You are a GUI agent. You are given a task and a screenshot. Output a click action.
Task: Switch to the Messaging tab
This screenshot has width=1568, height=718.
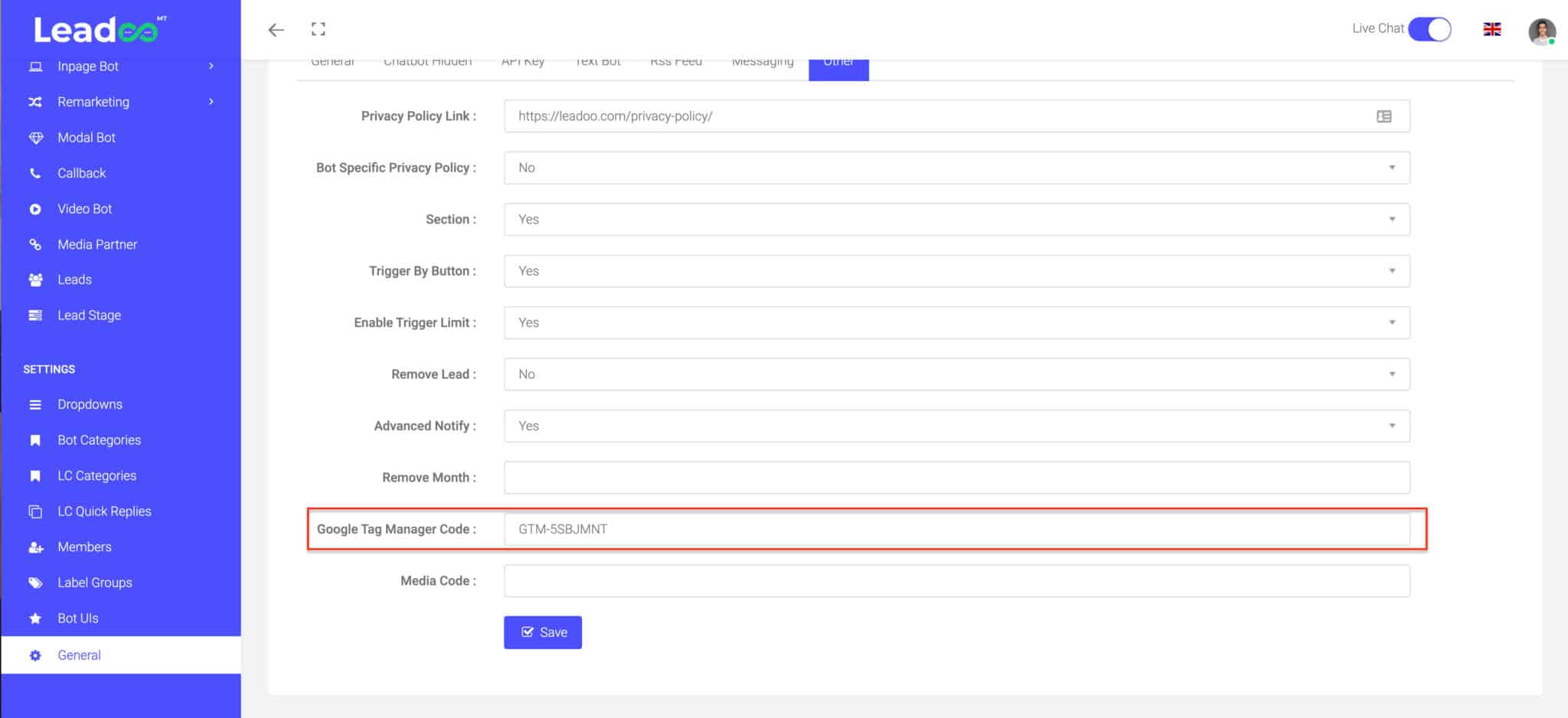coord(763,61)
